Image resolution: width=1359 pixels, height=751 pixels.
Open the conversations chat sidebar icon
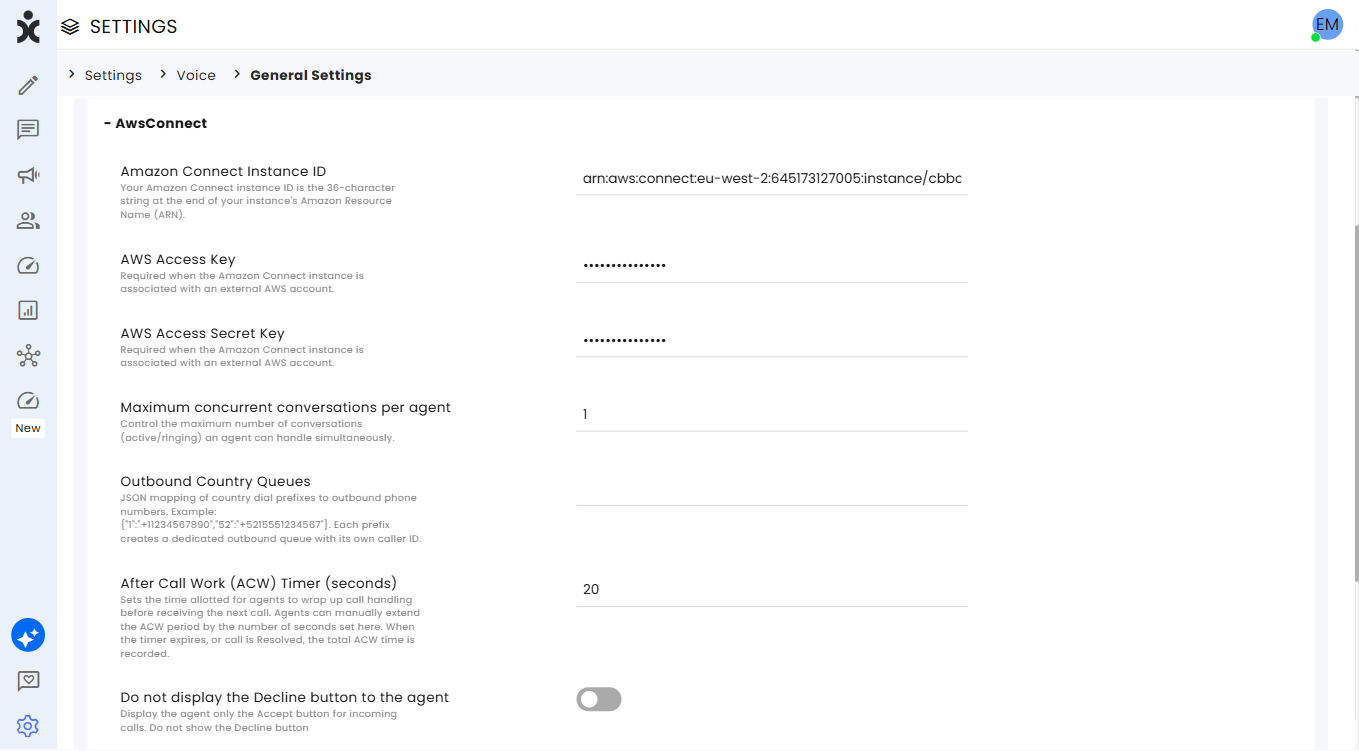click(x=28, y=130)
